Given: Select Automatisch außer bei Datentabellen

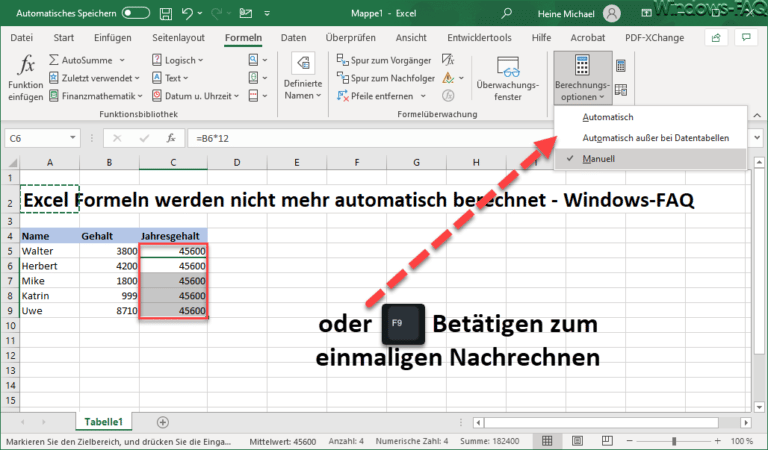Looking at the screenshot, I should [650, 138].
